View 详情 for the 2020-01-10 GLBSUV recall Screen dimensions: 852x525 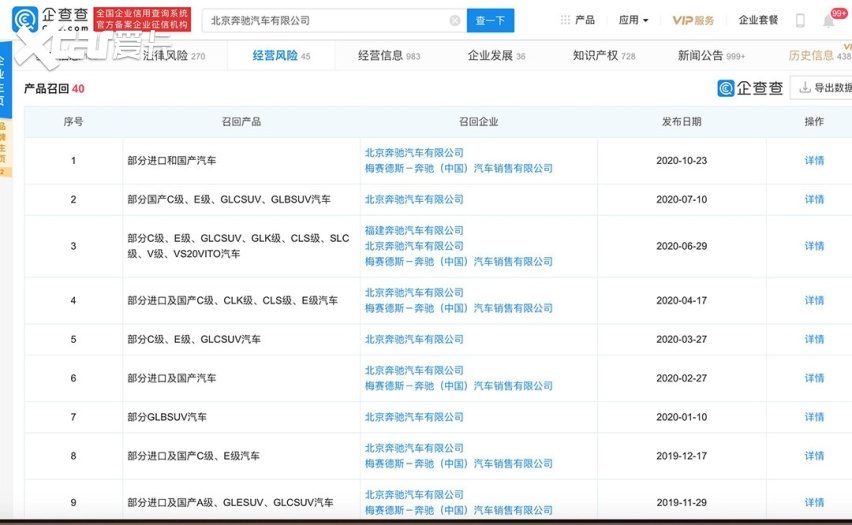click(814, 417)
